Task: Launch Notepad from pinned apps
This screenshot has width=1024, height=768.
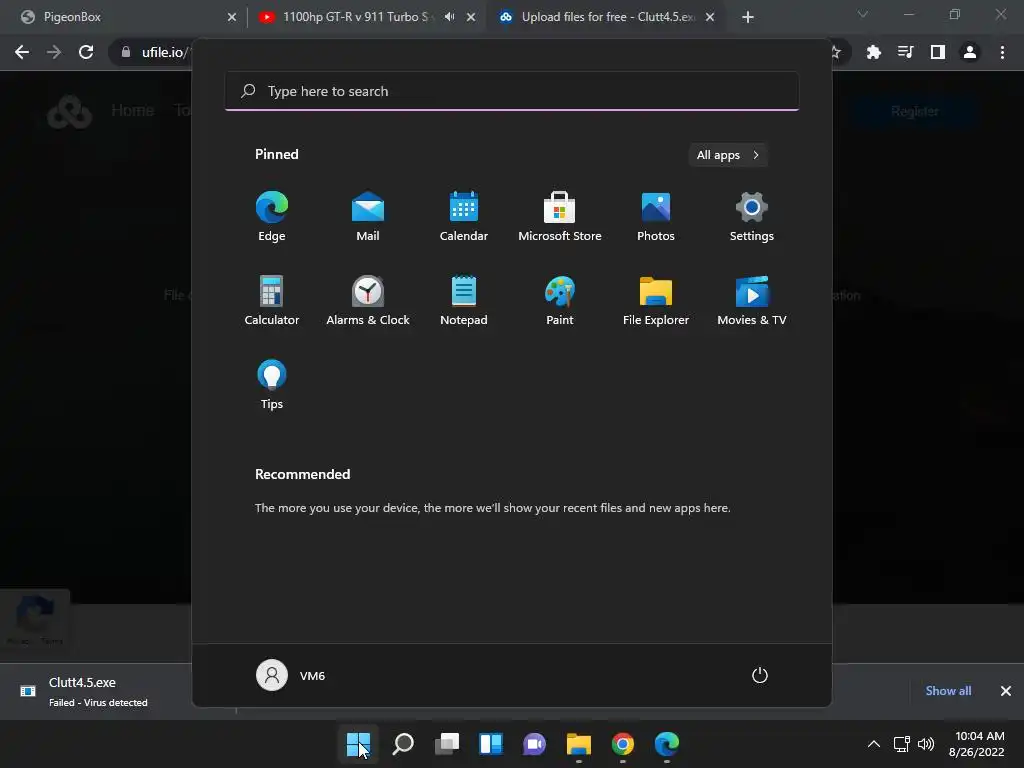Action: click(x=464, y=300)
